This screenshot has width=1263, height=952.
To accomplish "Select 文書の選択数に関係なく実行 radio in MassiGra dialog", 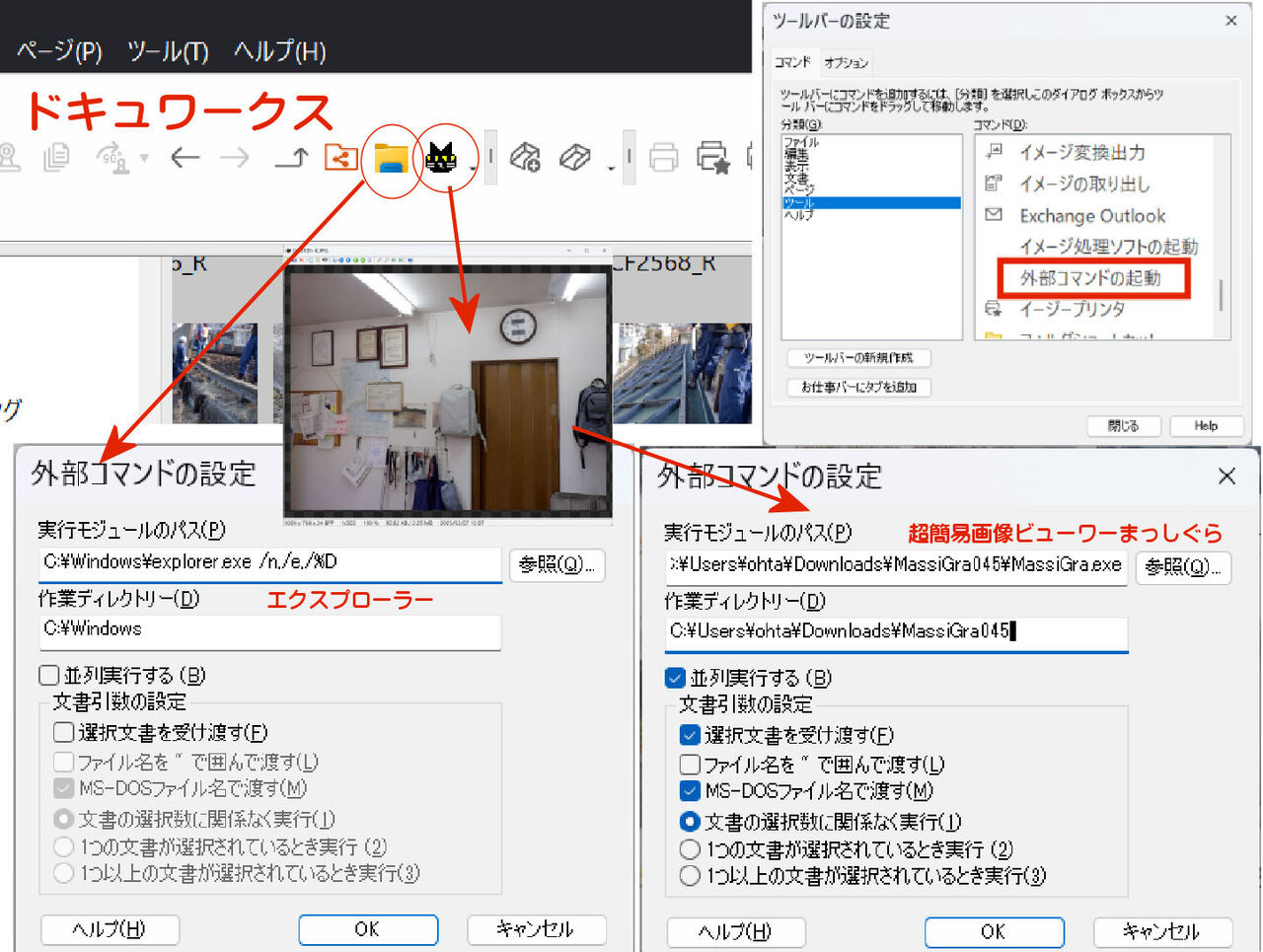I will point(691,821).
